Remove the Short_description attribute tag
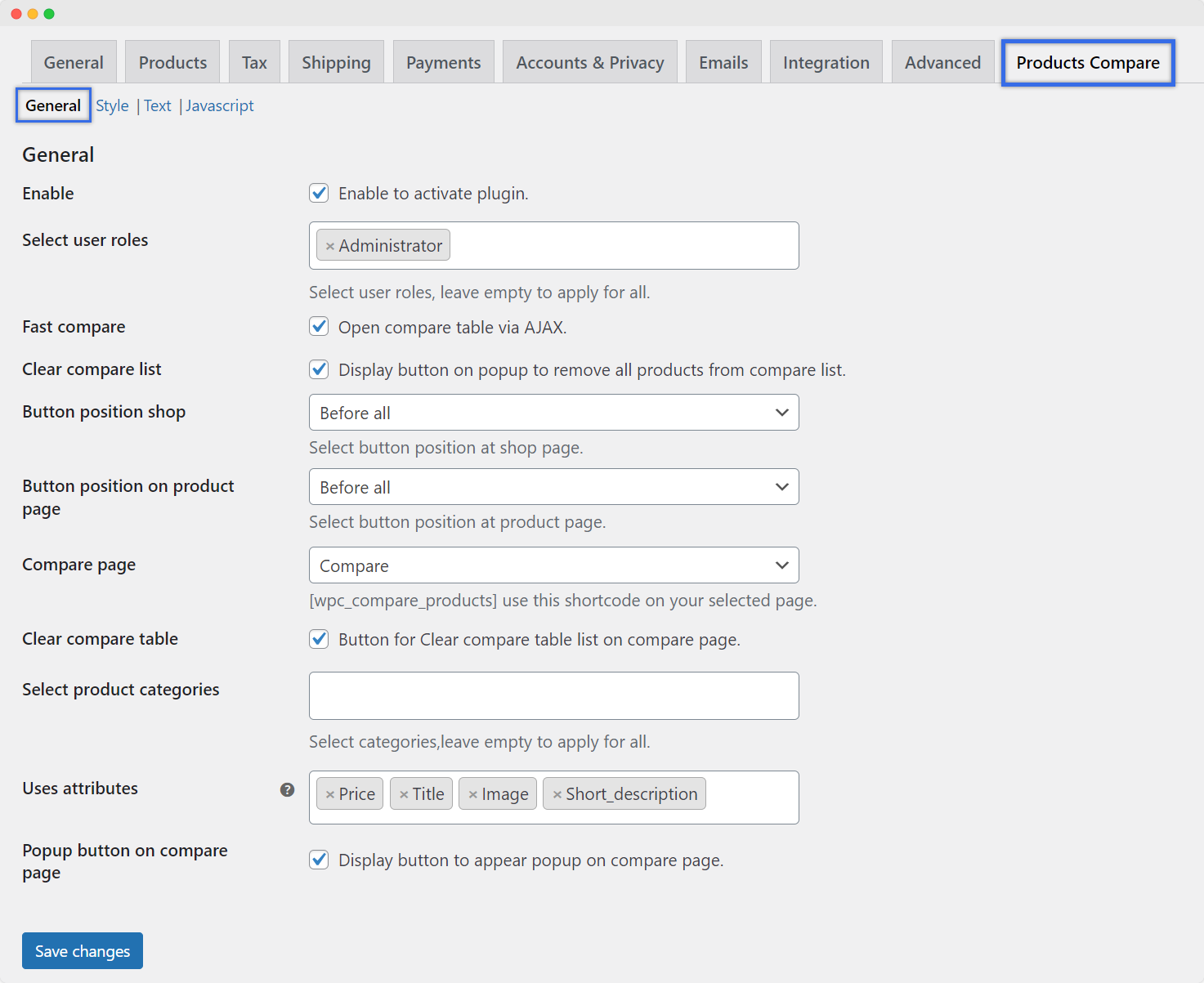Viewport: 1204px width, 983px height. (557, 794)
